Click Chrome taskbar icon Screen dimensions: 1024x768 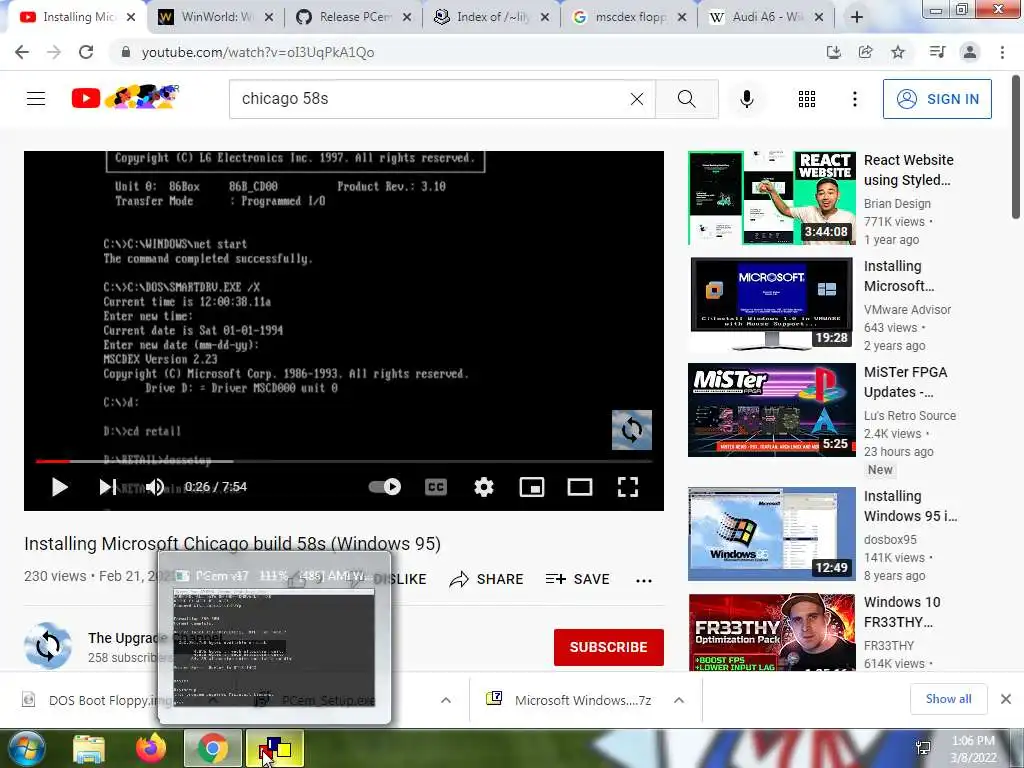point(212,748)
